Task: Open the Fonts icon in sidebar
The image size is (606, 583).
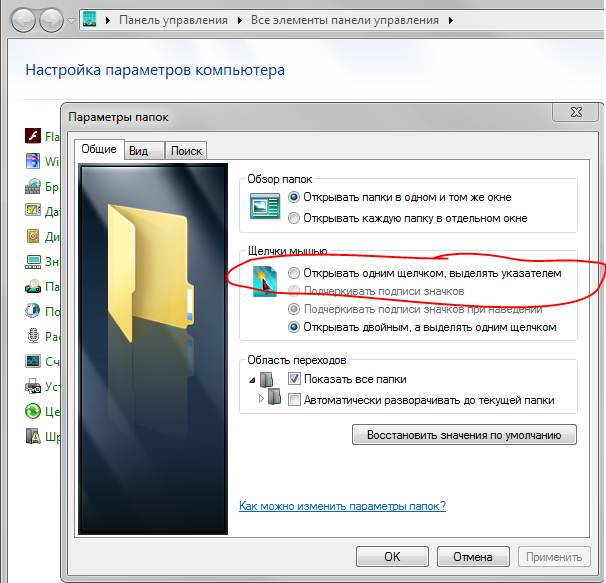Action: coord(31,436)
